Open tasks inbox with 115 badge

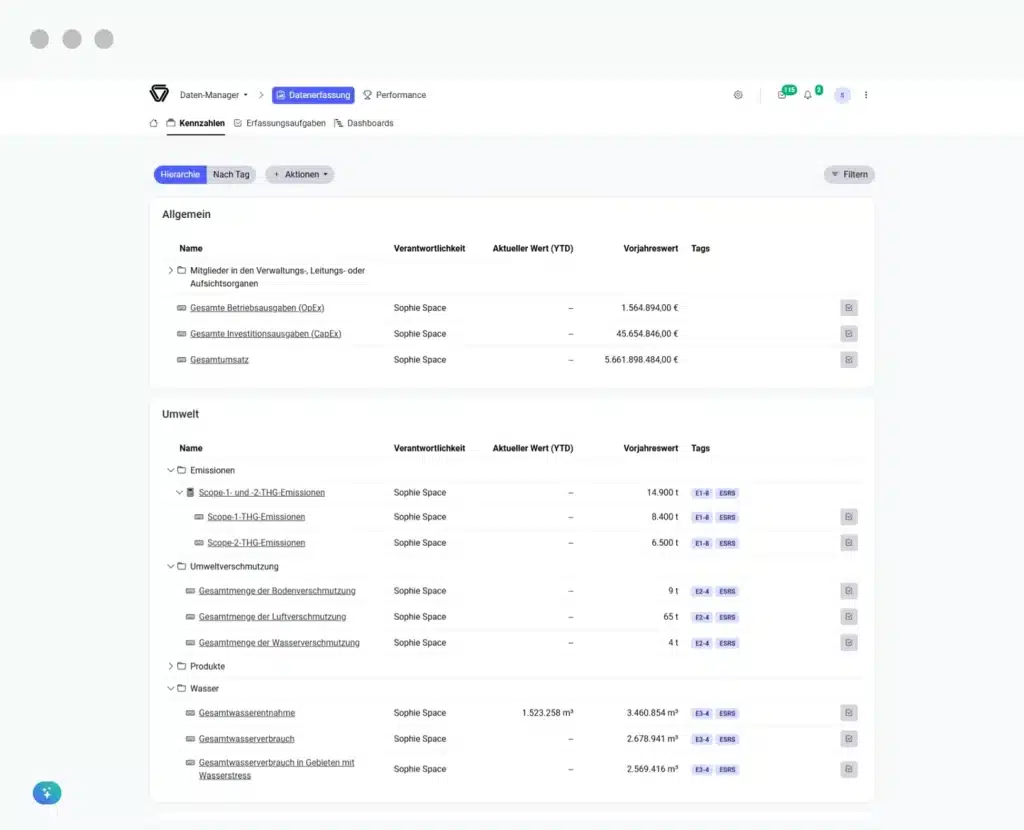click(782, 95)
